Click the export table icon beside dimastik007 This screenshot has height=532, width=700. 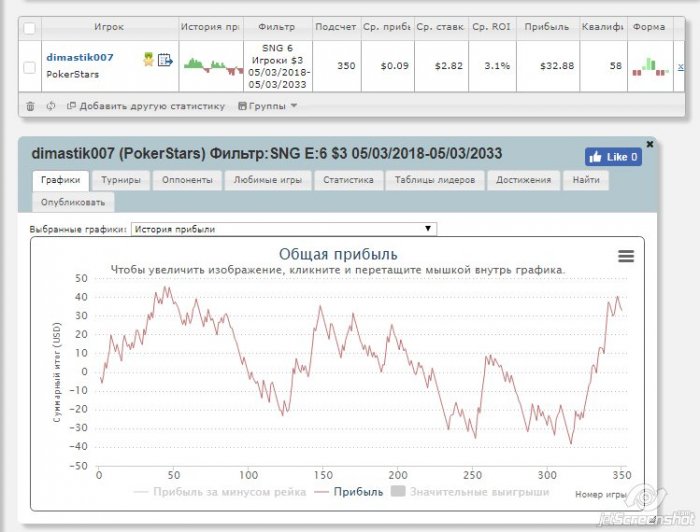coord(165,59)
